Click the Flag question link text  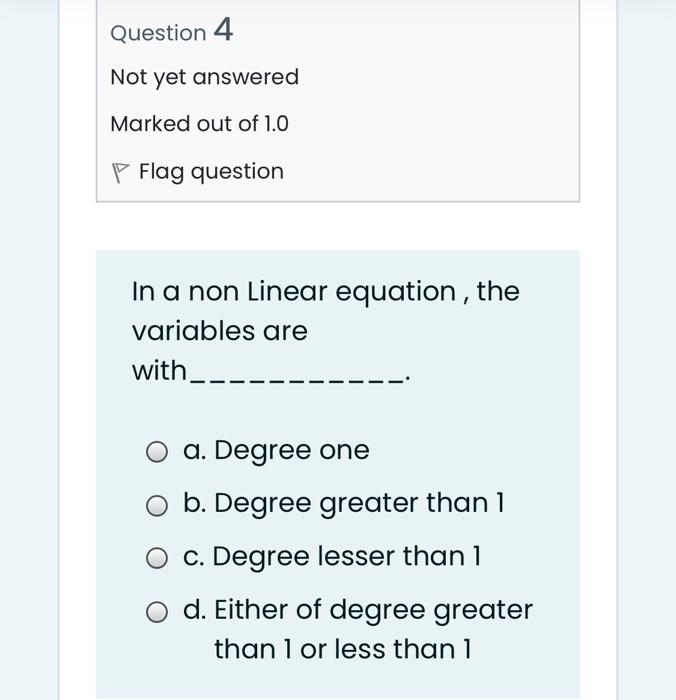[x=211, y=172]
